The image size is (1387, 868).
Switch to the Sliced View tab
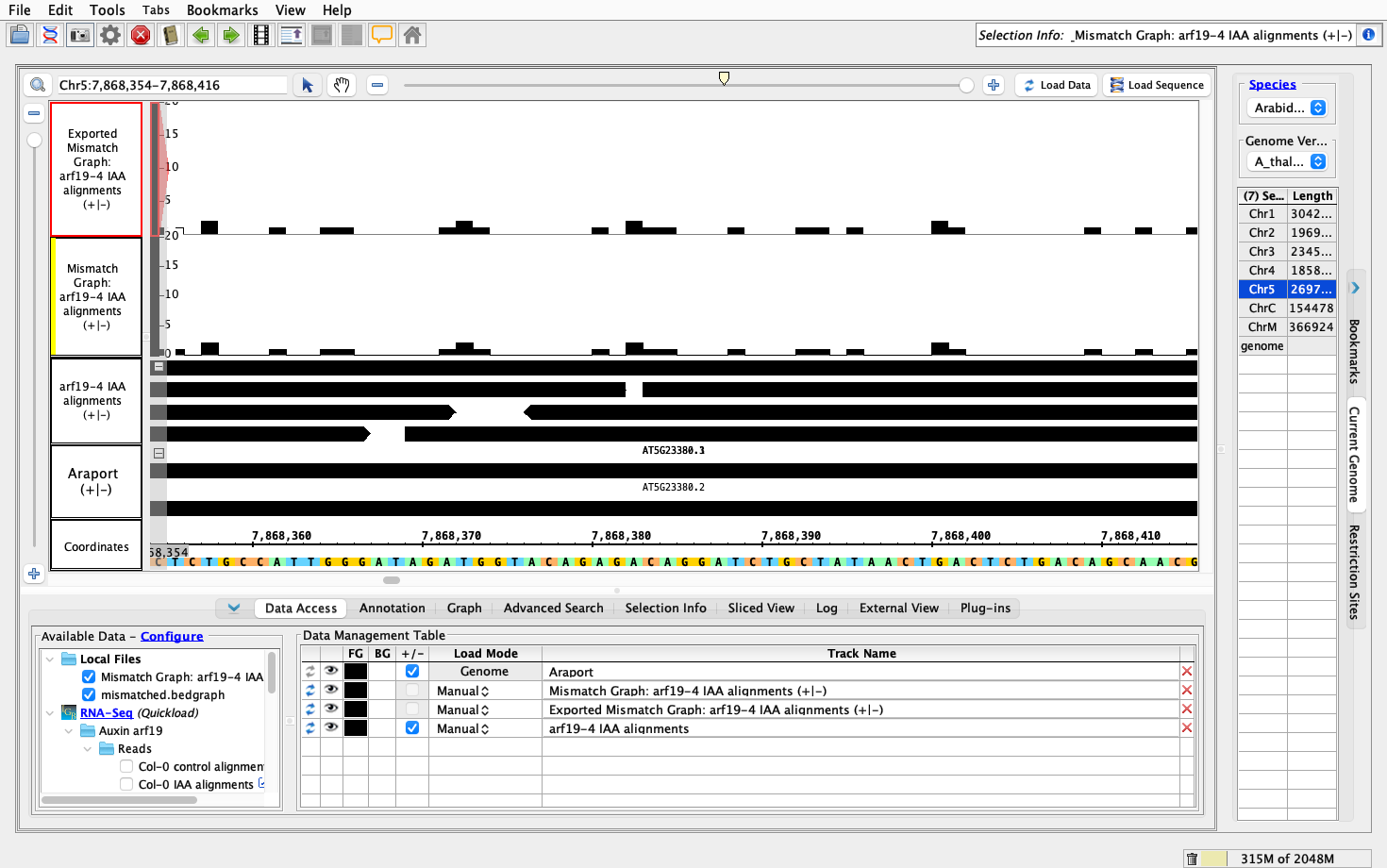[760, 608]
